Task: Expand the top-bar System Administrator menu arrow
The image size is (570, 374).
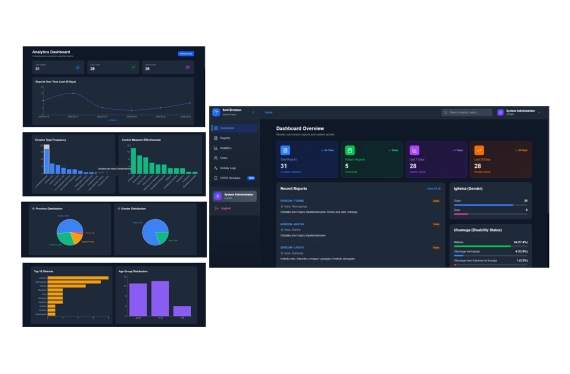Action: tap(539, 113)
